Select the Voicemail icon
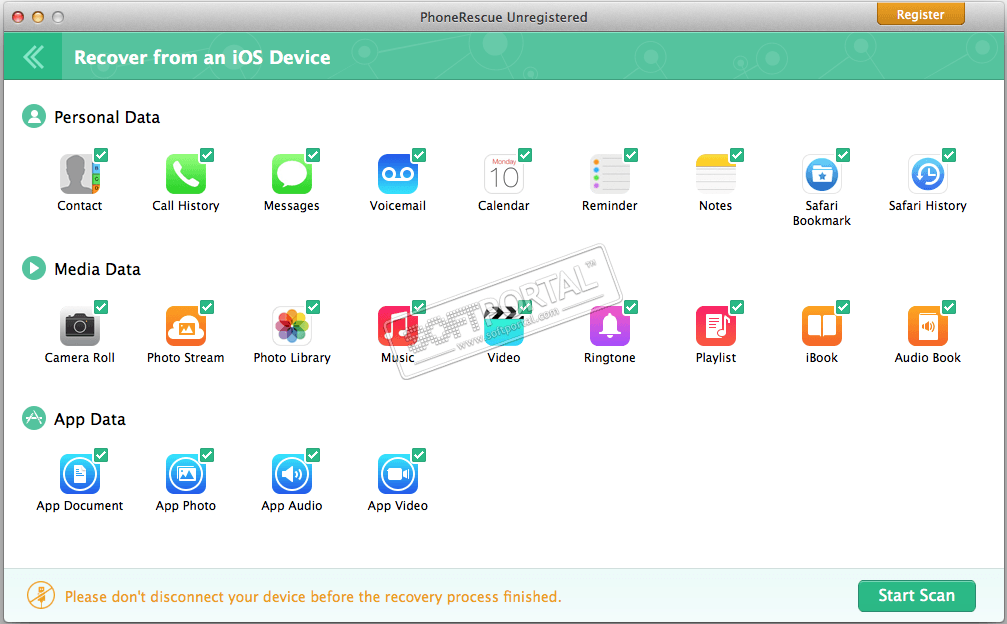 [x=398, y=174]
